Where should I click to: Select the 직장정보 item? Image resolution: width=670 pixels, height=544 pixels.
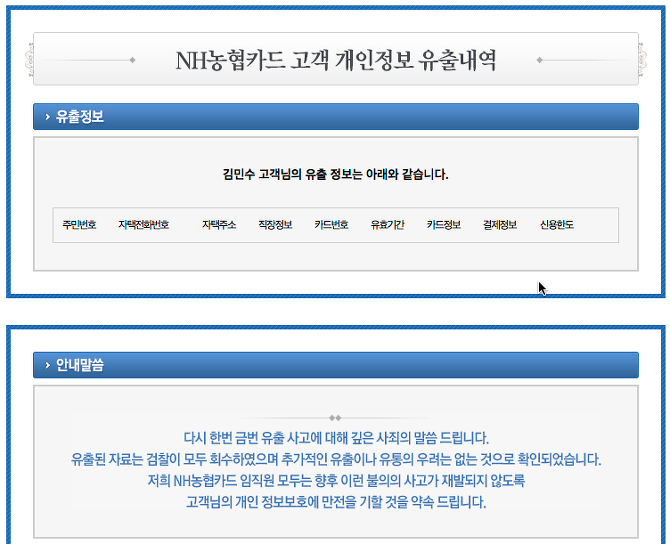click(275, 225)
